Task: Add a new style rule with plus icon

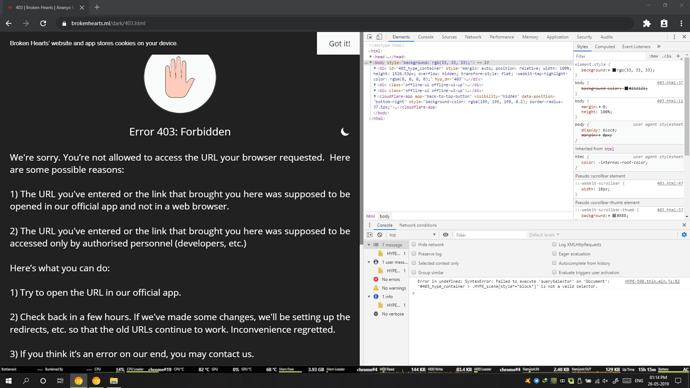Action: [678, 56]
